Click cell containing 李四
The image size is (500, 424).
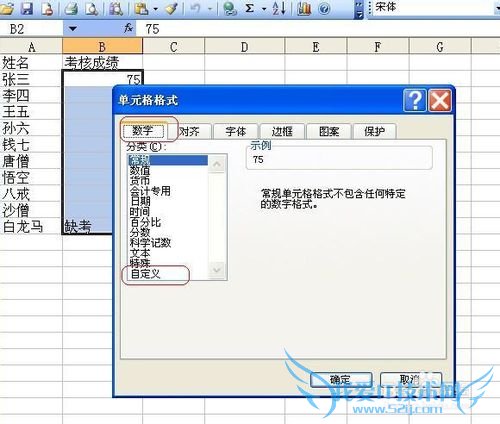[31, 95]
